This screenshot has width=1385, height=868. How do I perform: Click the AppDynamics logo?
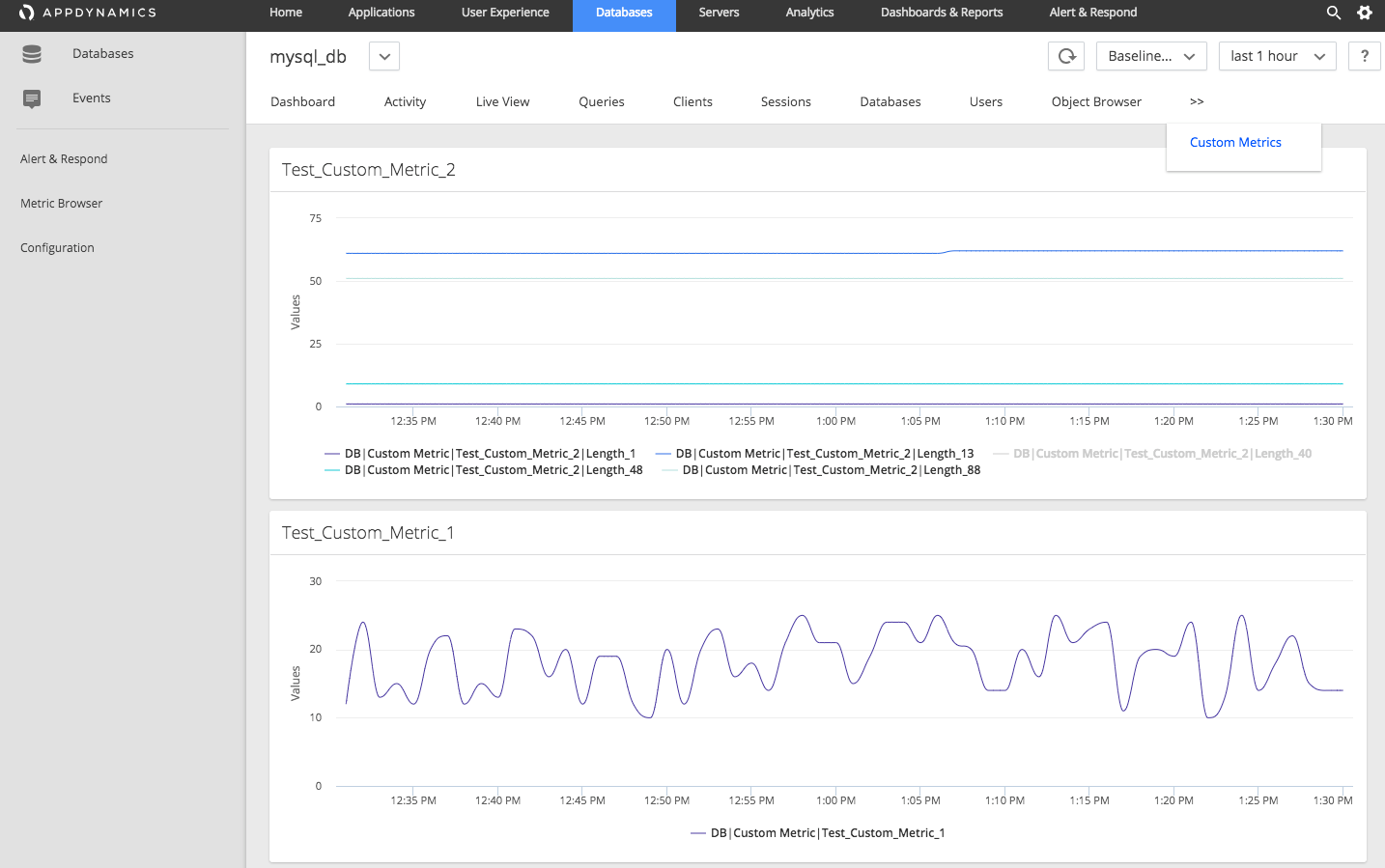[x=87, y=13]
